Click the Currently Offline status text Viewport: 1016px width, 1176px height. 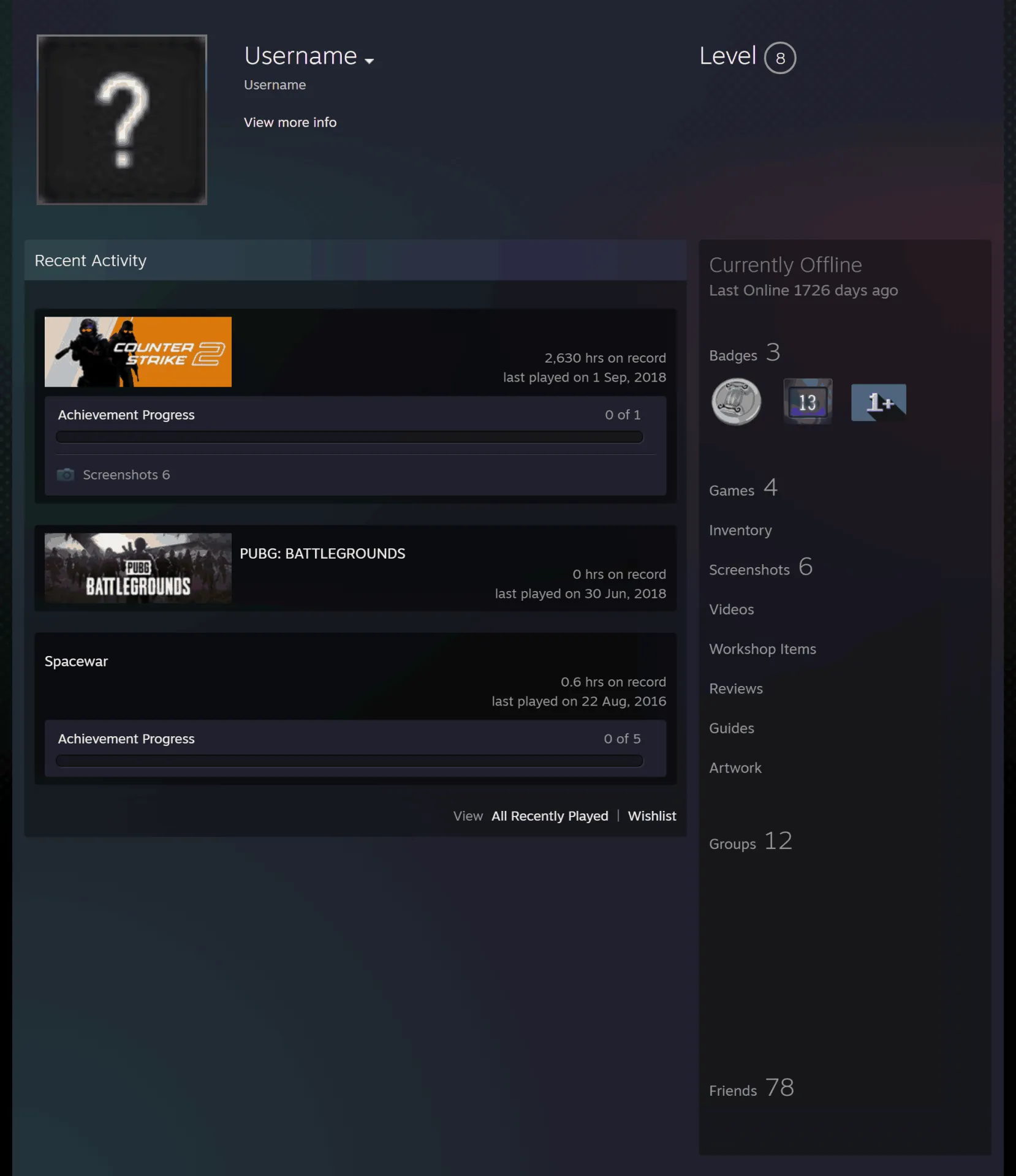786,265
